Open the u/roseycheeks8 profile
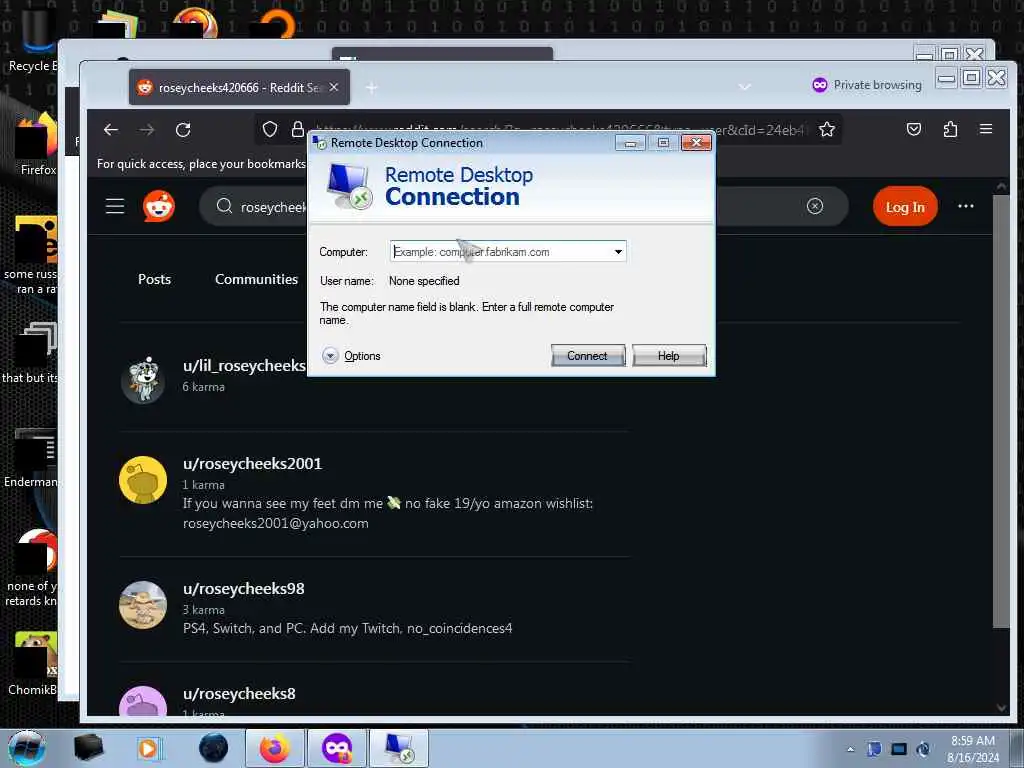1024x768 pixels. tap(239, 694)
